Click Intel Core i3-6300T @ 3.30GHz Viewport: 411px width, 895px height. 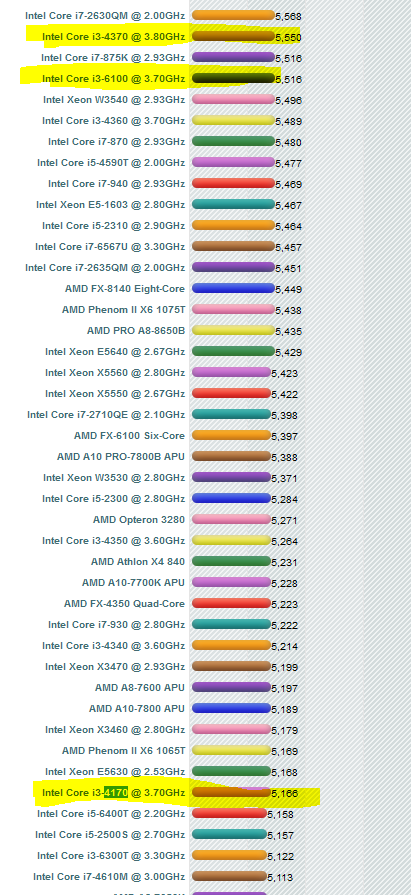111,855
